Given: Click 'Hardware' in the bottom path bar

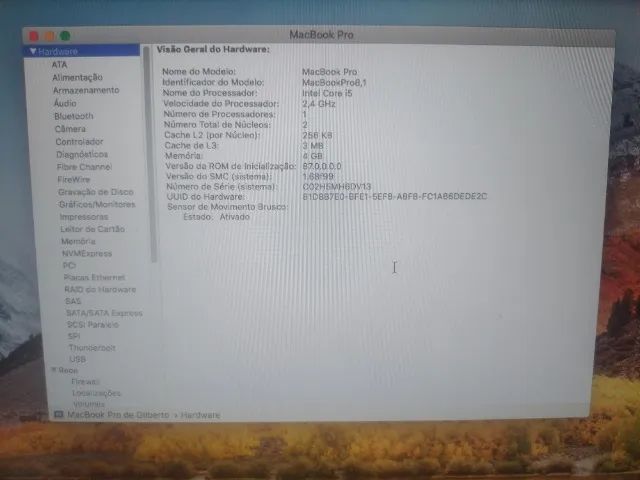Looking at the screenshot, I should tap(200, 415).
